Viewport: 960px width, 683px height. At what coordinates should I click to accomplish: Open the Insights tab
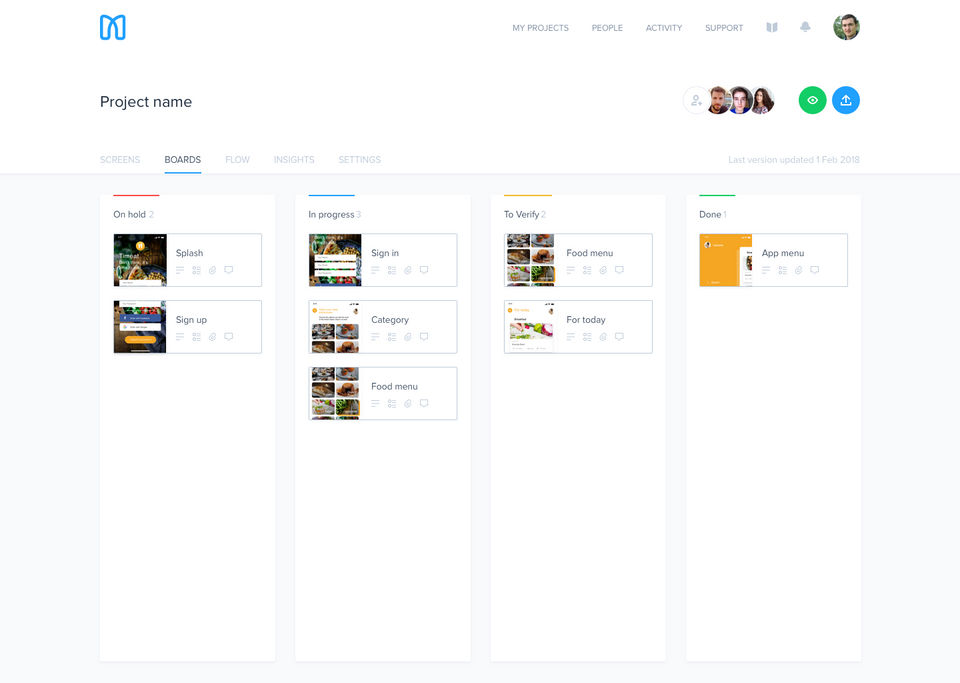pos(294,160)
